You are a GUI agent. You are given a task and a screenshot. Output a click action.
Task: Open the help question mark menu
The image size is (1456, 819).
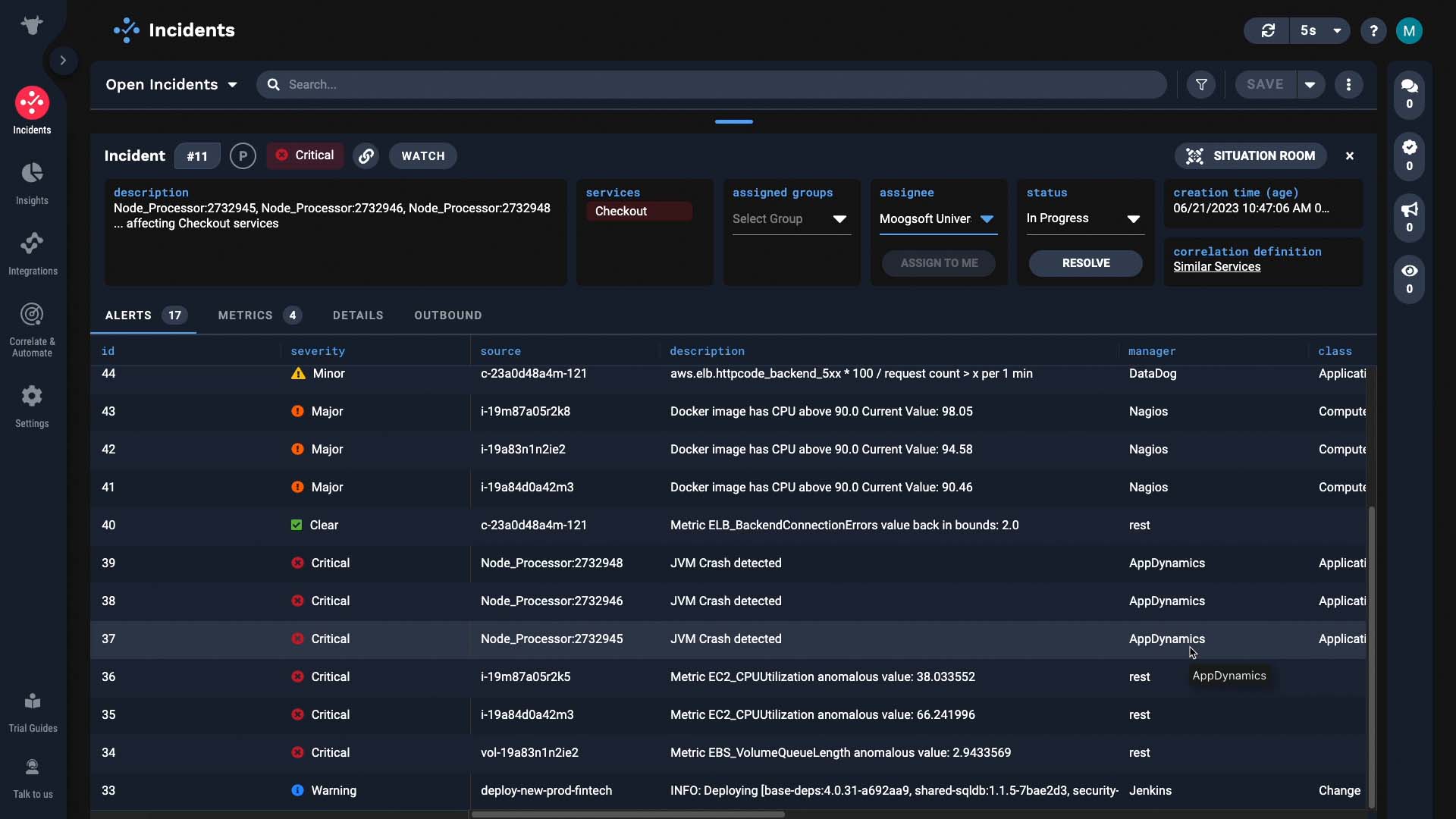point(1373,30)
